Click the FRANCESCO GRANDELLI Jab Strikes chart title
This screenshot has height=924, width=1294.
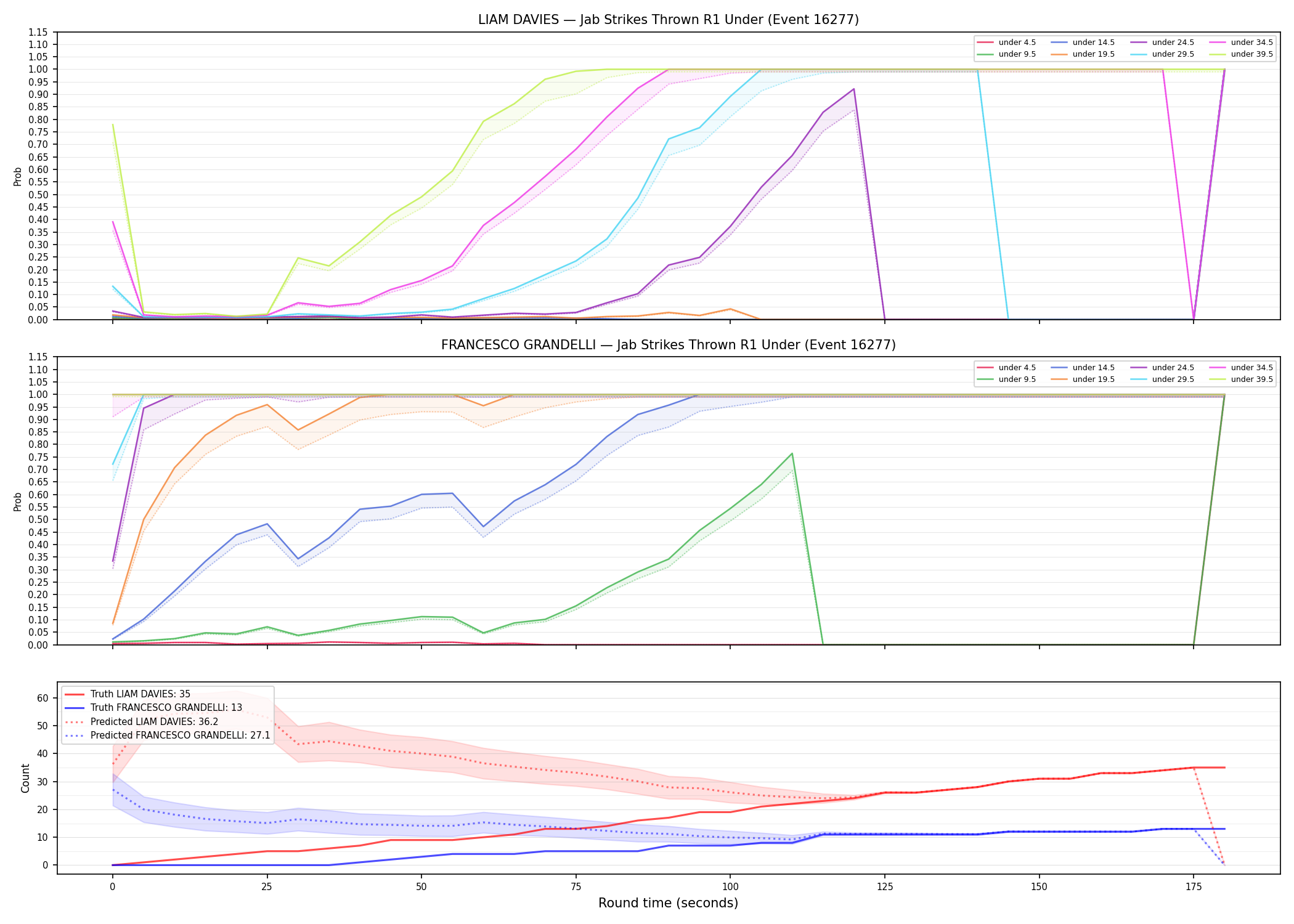[x=669, y=345]
